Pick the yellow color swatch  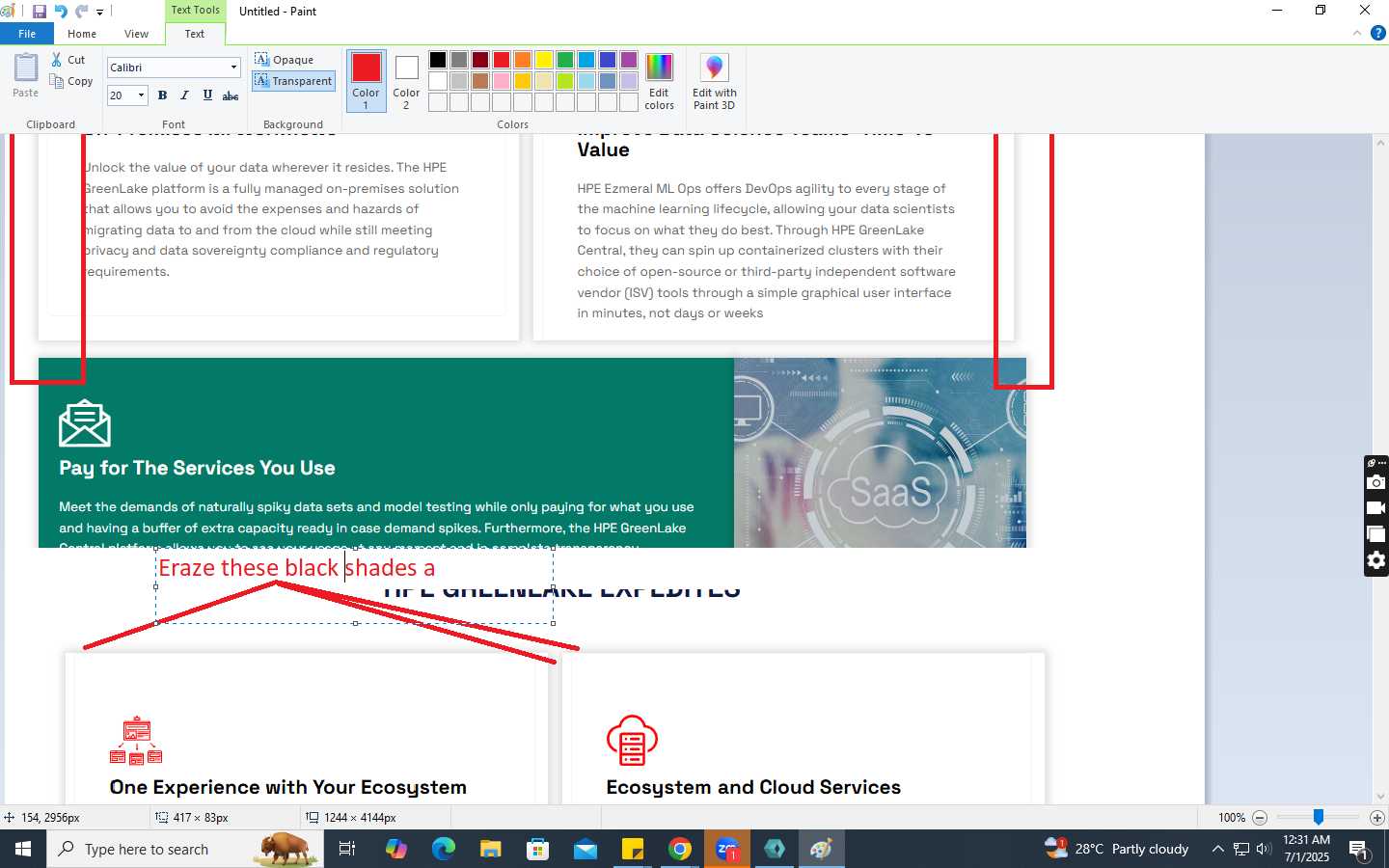544,60
